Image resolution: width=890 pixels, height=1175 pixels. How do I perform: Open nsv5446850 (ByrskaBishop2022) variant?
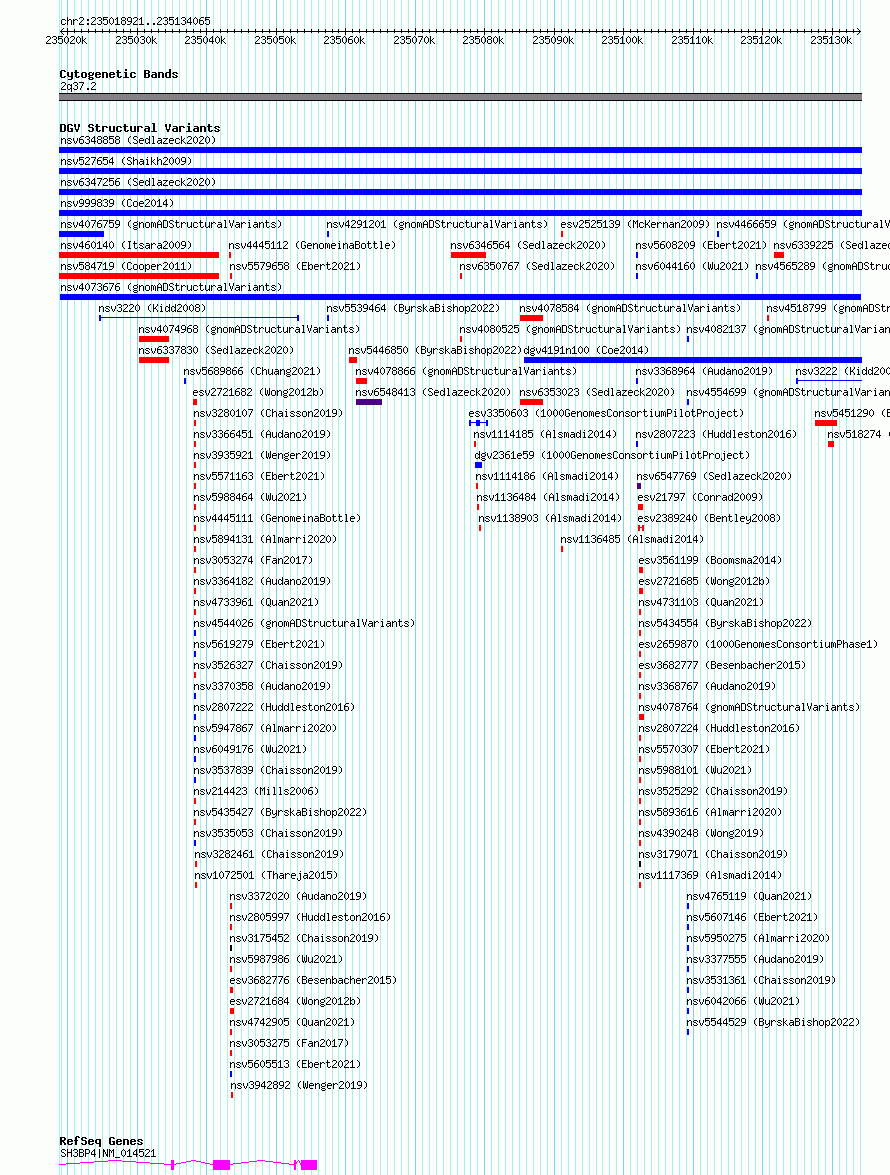click(x=435, y=350)
